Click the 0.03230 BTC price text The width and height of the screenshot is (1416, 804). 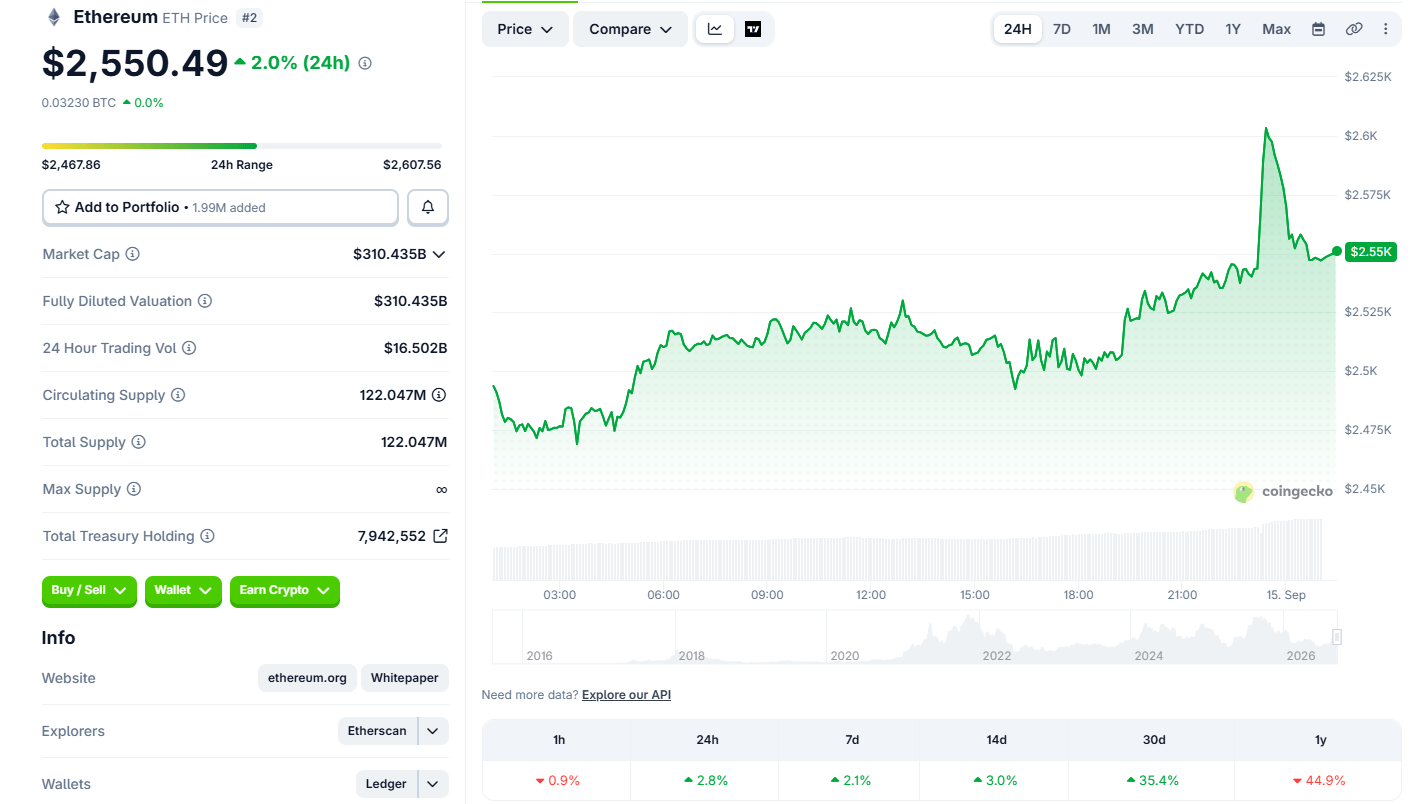tap(79, 103)
